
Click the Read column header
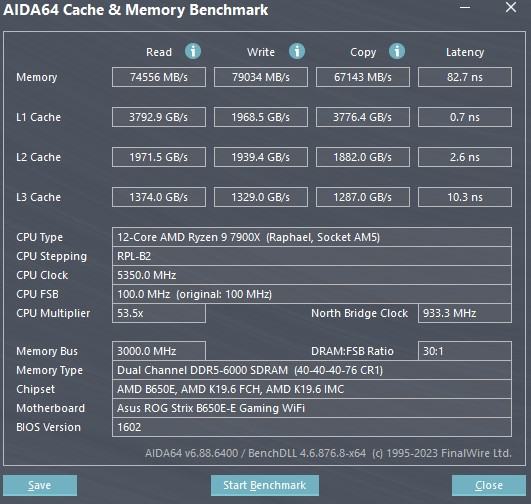pos(159,52)
